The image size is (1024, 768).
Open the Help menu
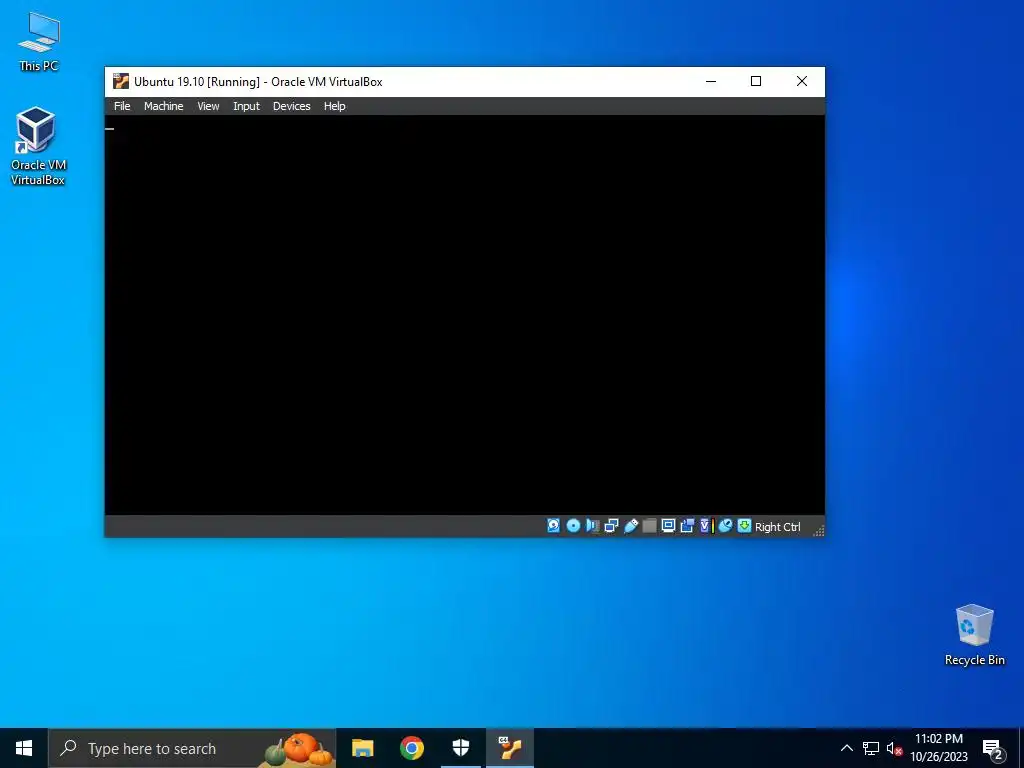click(x=334, y=106)
